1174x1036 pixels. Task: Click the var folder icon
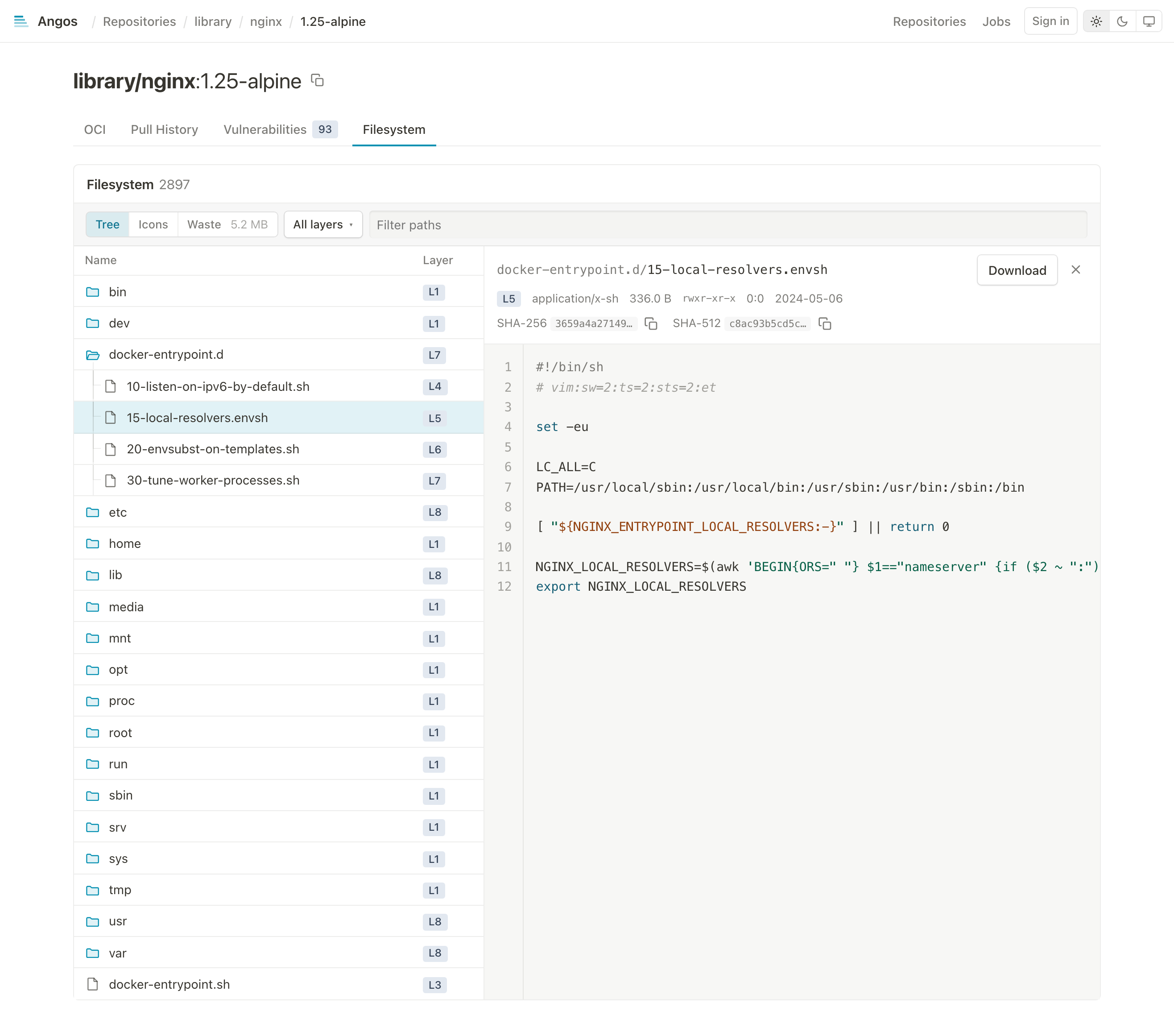pos(92,953)
